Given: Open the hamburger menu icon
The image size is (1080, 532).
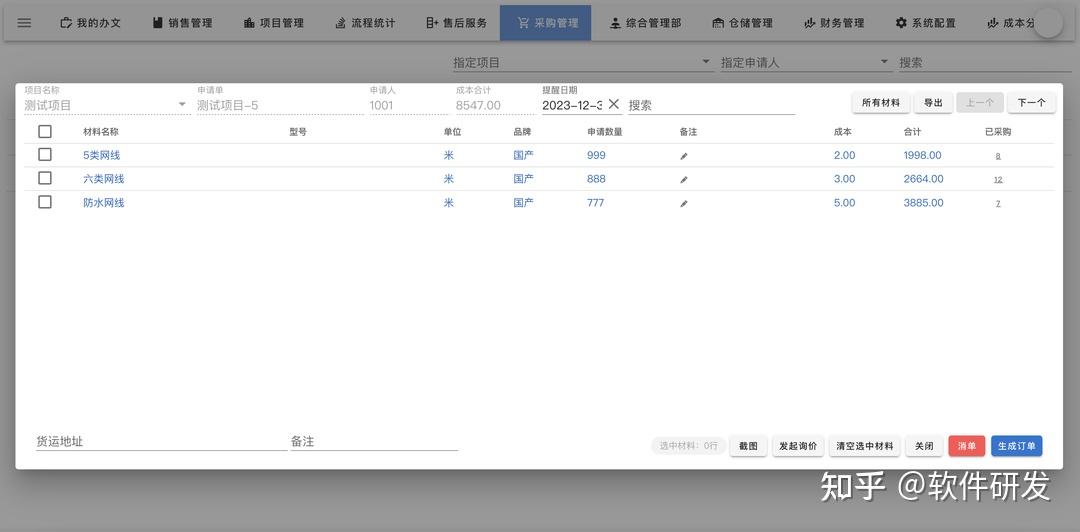Looking at the screenshot, I should 24,23.
